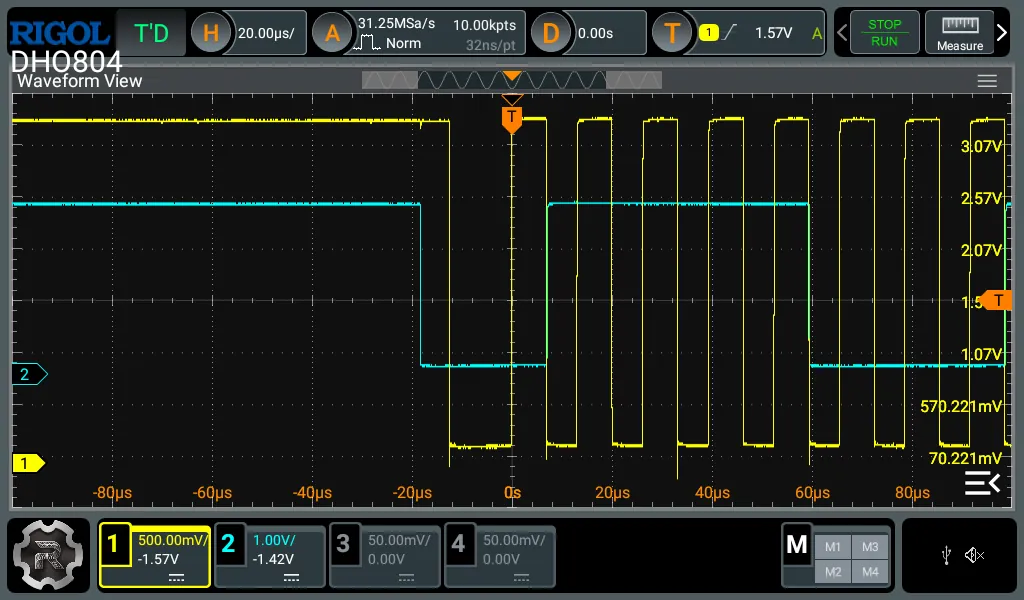
Task: Open the Measure menu
Action: point(959,33)
